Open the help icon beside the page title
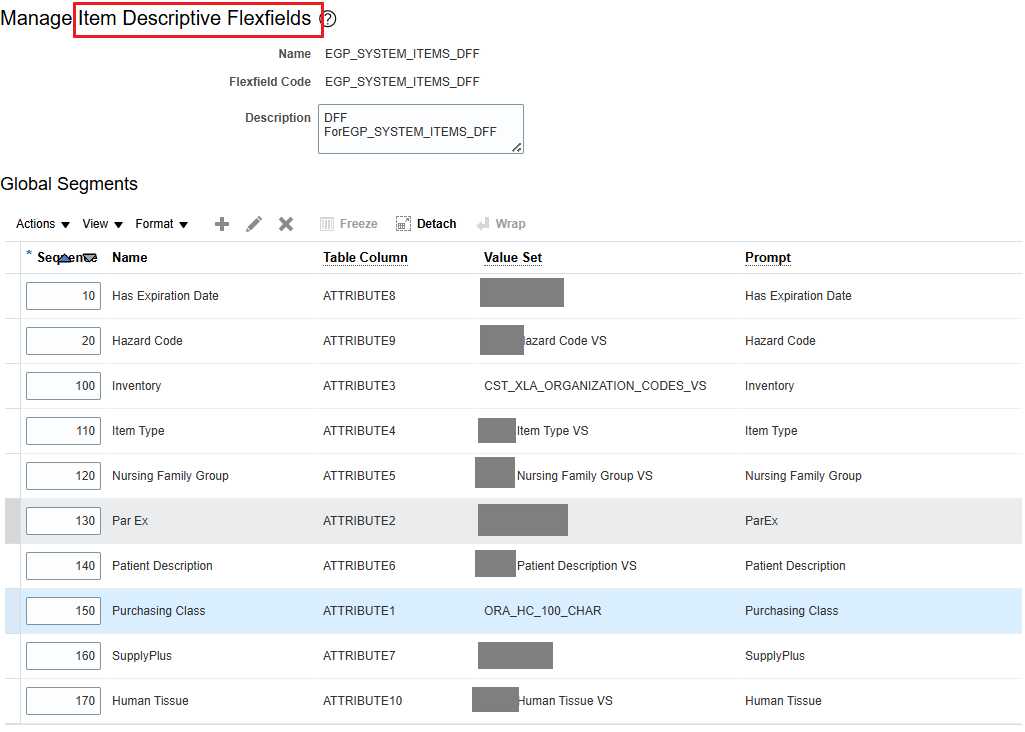 click(x=329, y=19)
